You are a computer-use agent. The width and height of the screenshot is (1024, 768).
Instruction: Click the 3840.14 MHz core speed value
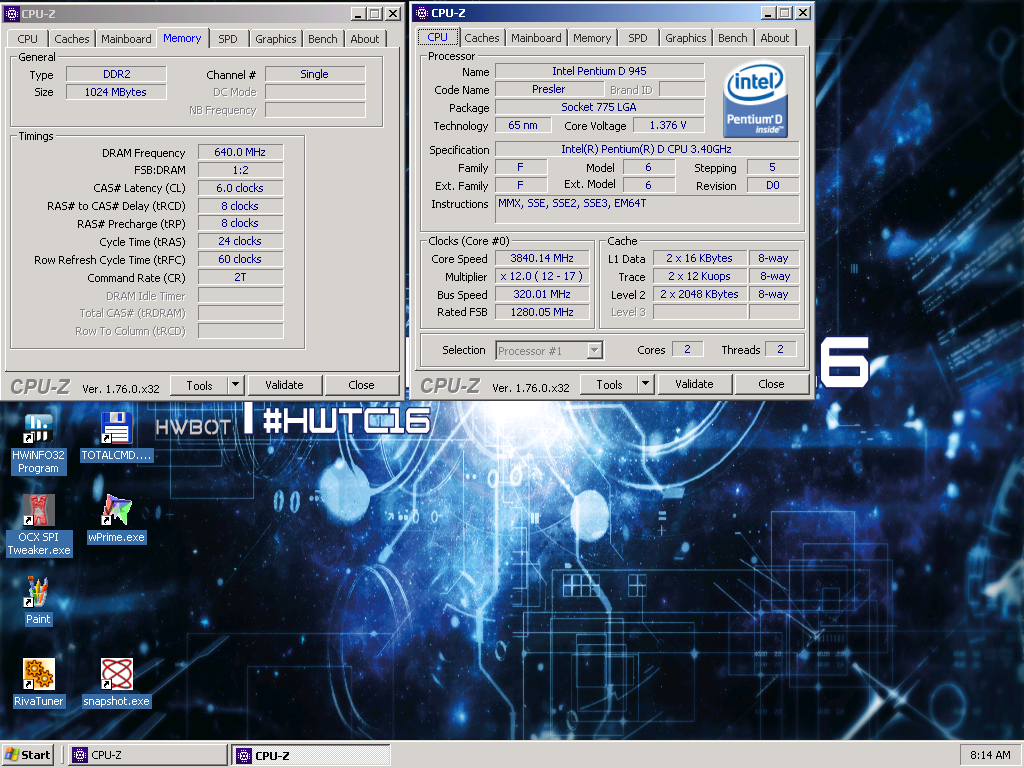tap(542, 259)
